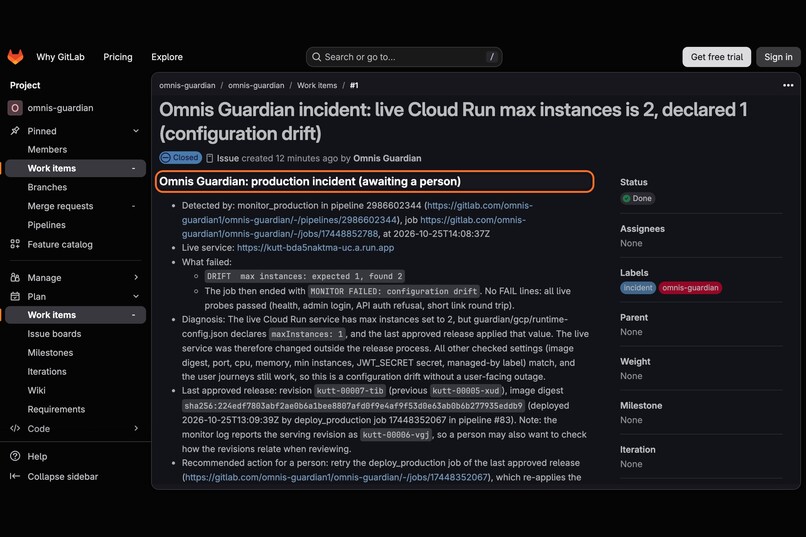The height and width of the screenshot is (537, 806).
Task: Open Requirements in the sidebar
Action: 56,410
